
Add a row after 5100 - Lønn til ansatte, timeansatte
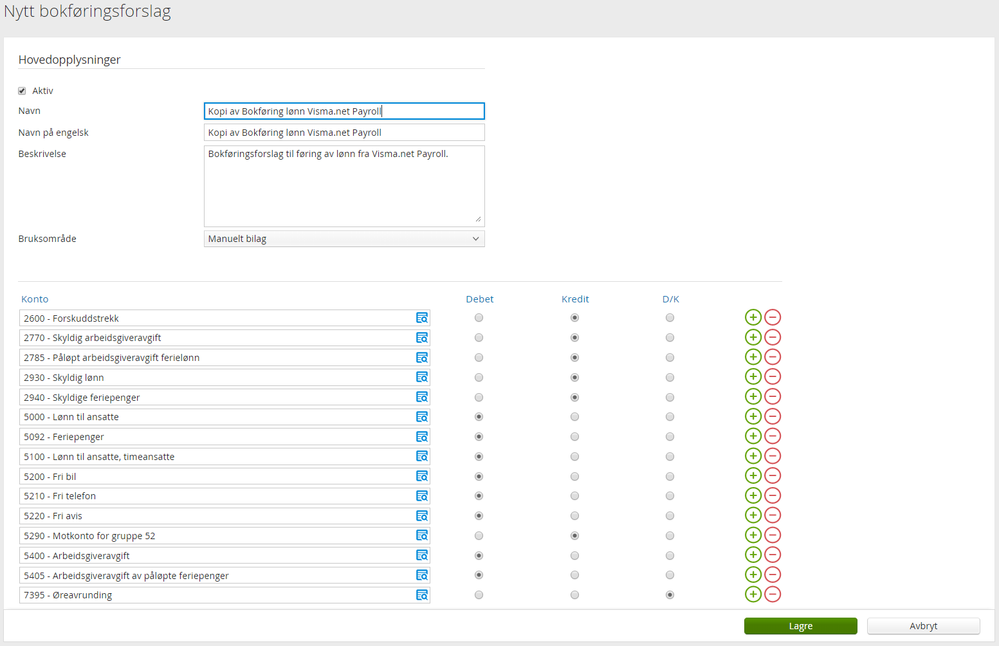[x=753, y=456]
